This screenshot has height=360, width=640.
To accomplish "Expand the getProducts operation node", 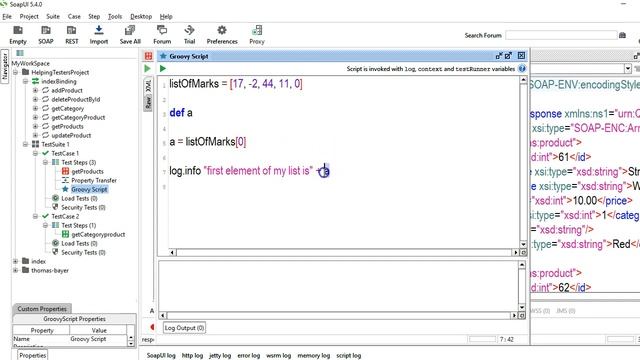I will point(35,126).
